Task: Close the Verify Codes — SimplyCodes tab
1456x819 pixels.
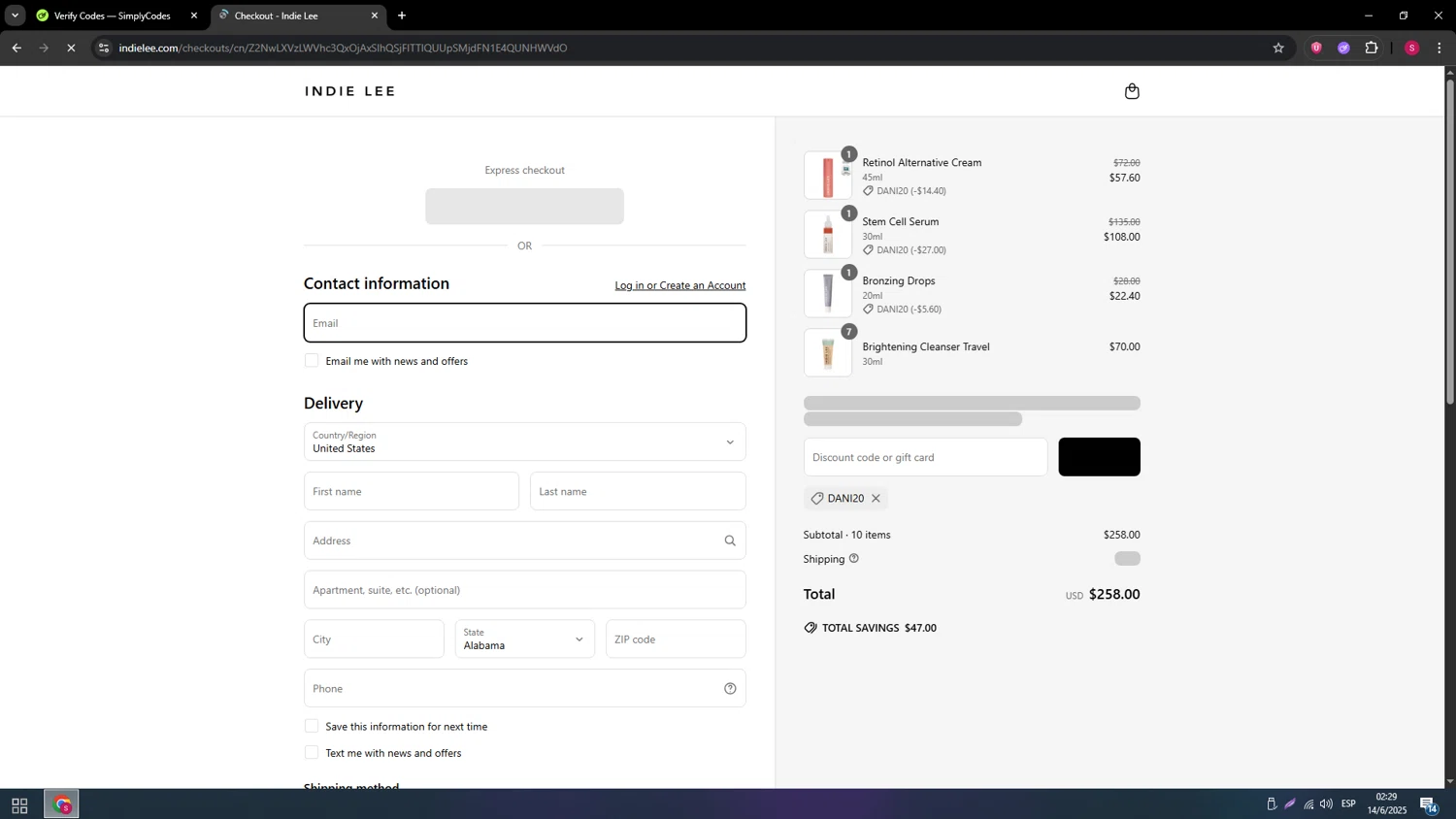Action: 194,16
